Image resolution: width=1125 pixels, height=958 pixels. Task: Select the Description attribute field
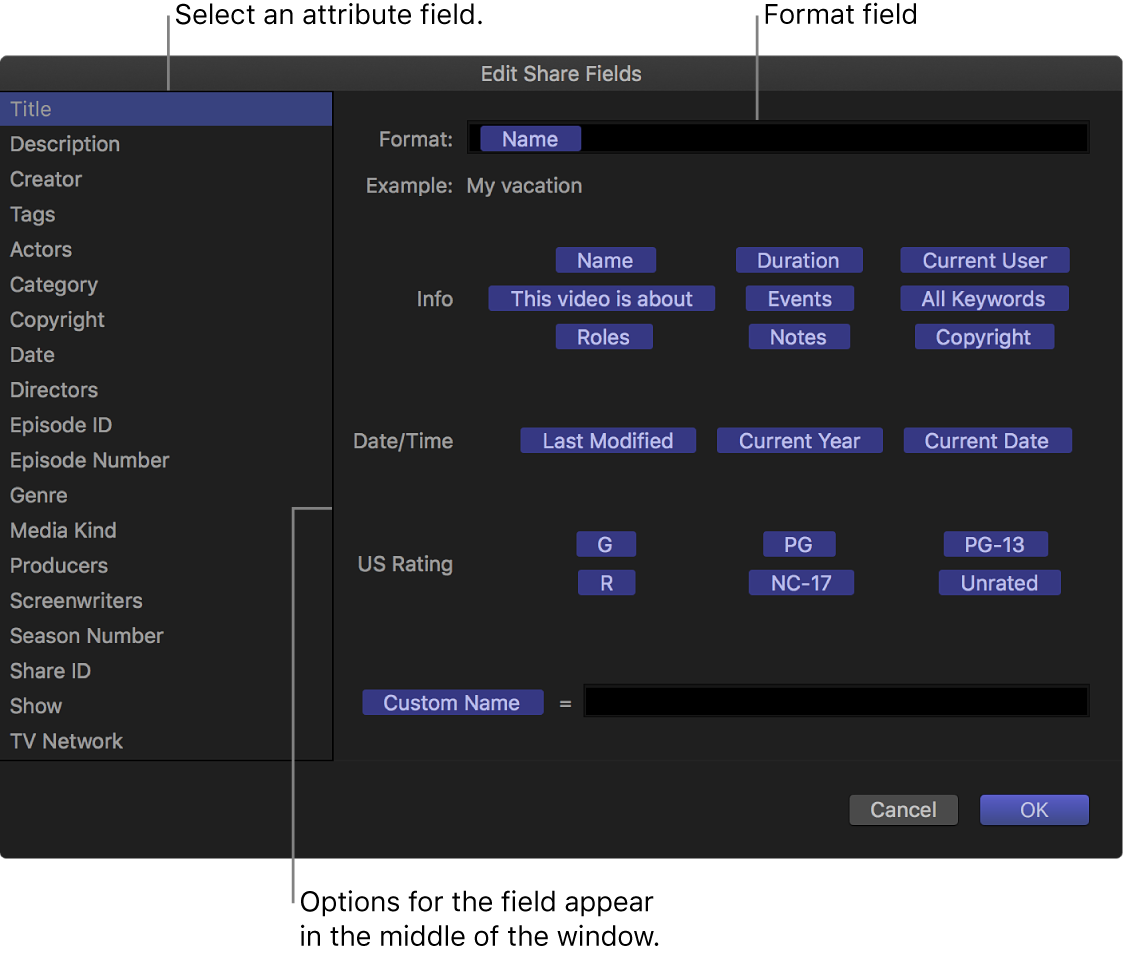[x=64, y=144]
